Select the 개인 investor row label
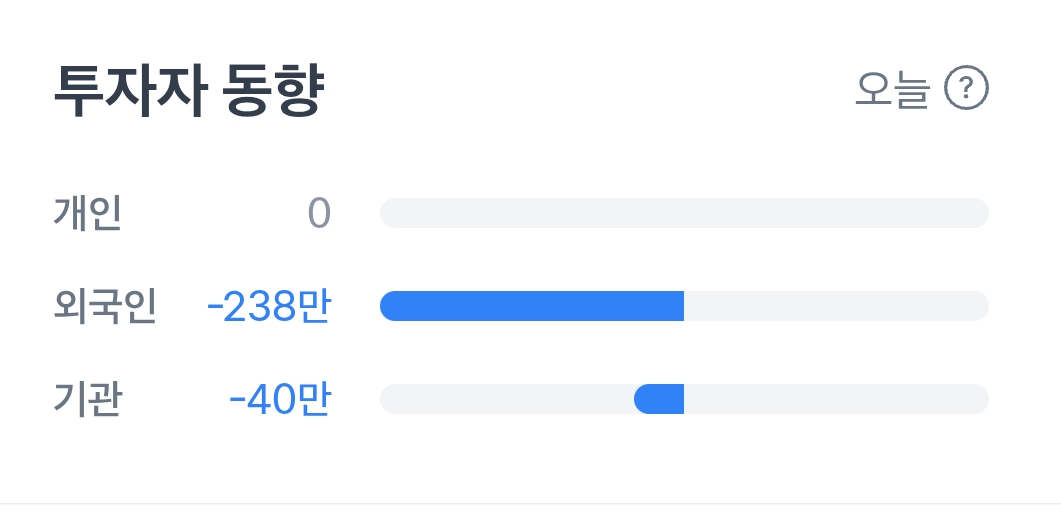 88,213
